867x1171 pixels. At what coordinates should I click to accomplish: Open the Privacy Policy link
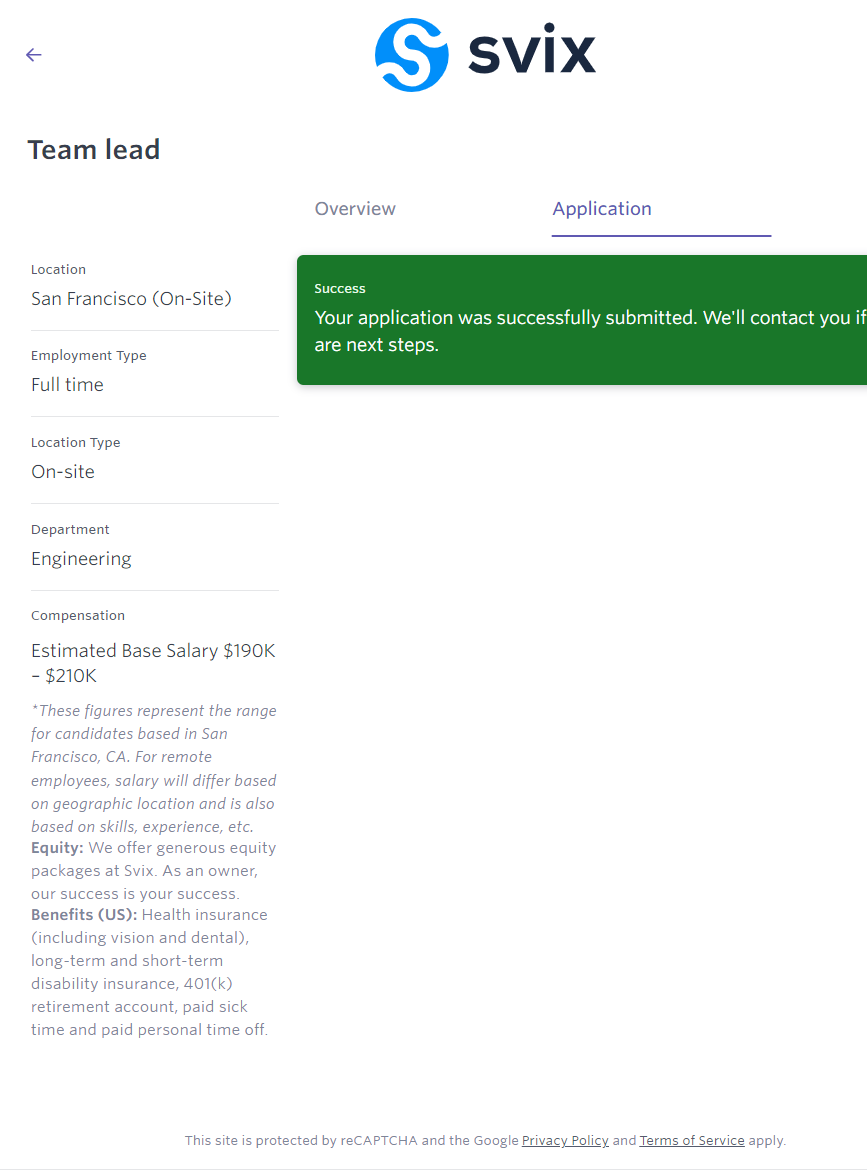565,1140
